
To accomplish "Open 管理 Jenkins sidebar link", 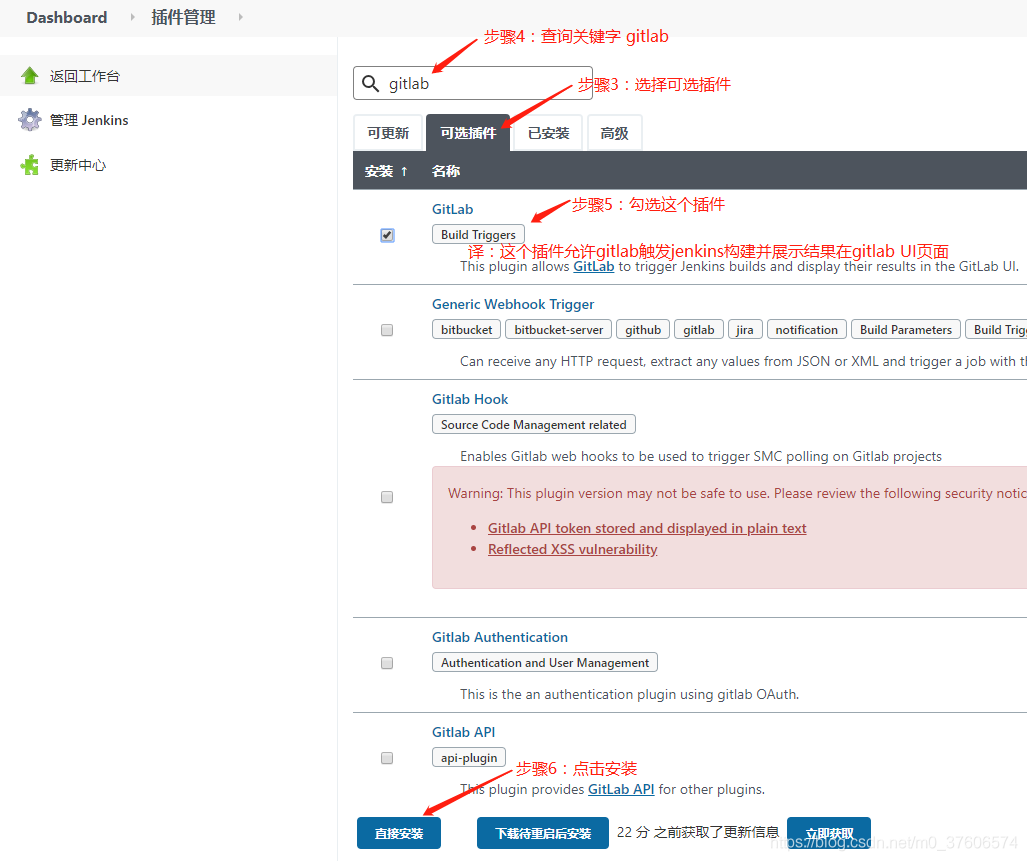I will pos(89,120).
